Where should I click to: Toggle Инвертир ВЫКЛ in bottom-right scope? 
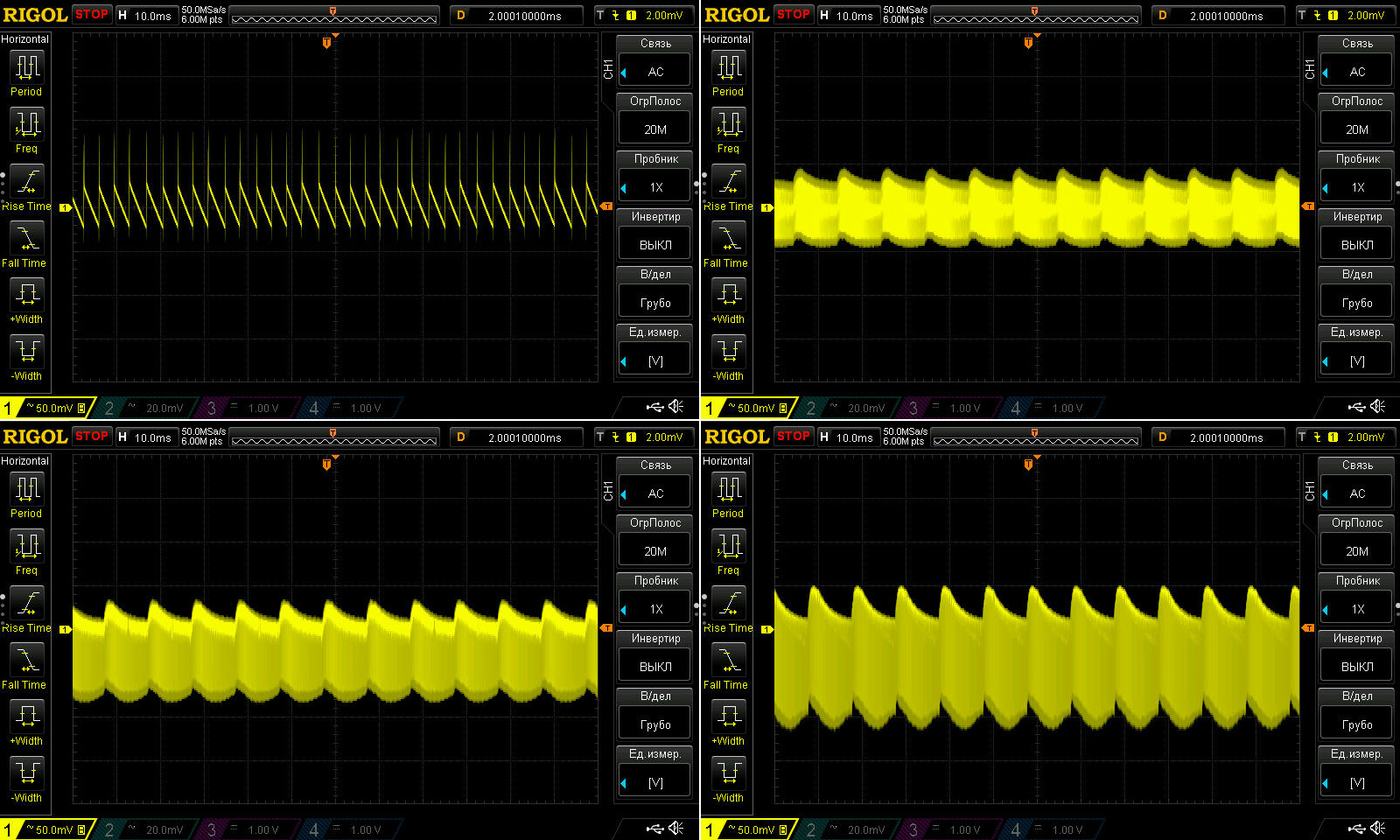[1357, 666]
